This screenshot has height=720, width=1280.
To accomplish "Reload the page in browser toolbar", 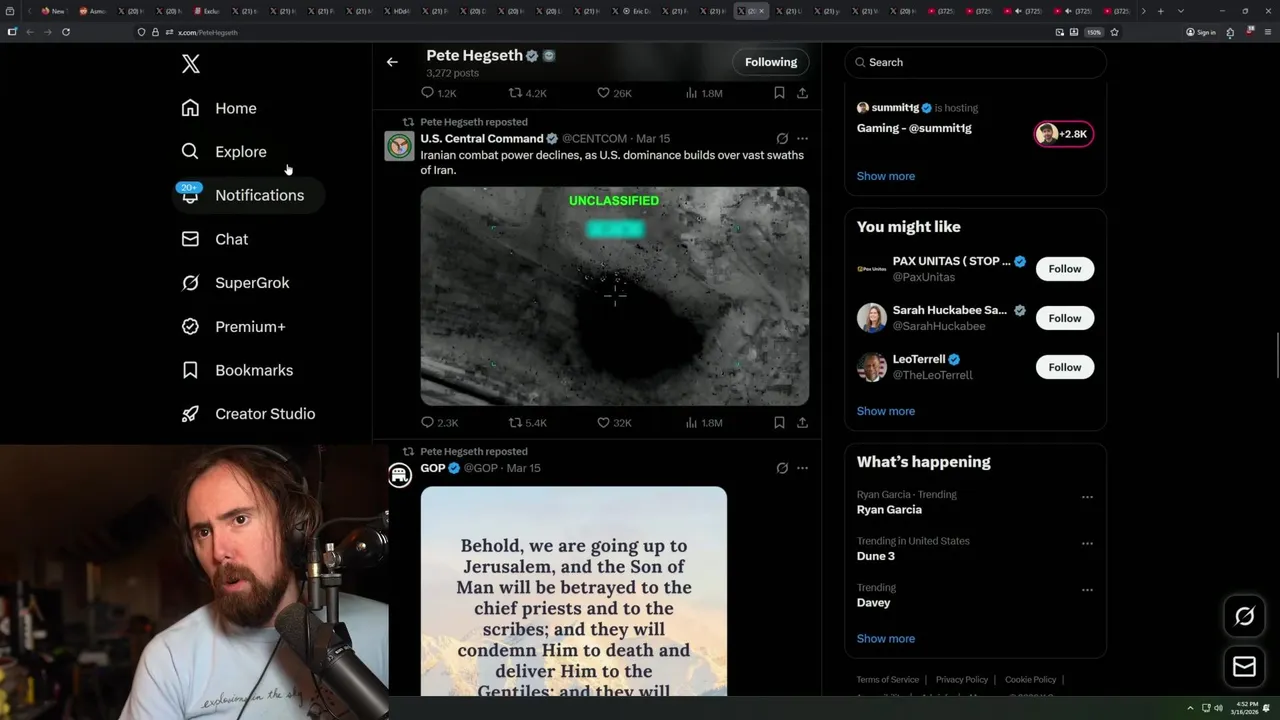I will click(66, 32).
